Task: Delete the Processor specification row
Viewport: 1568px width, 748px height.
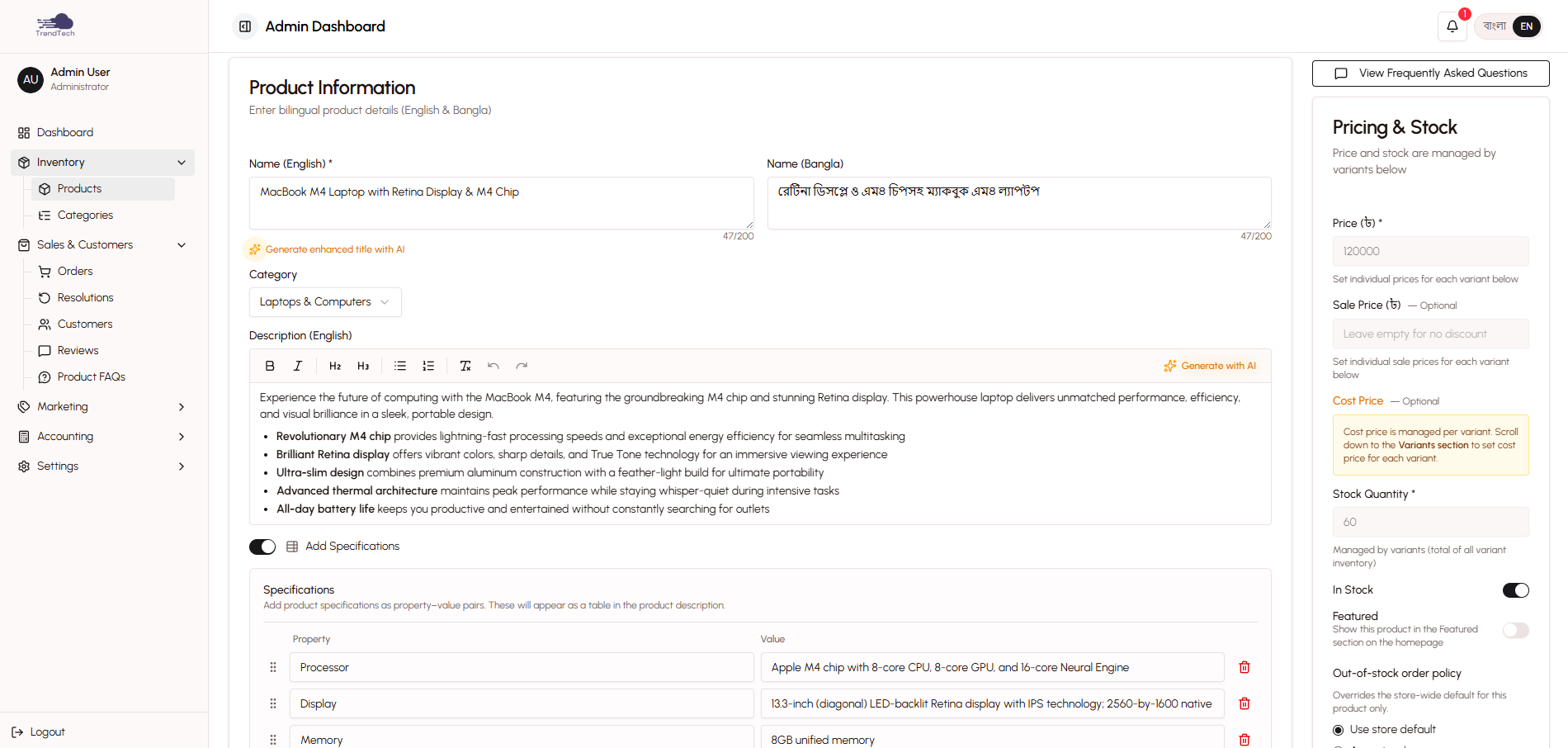Action: (x=1244, y=667)
